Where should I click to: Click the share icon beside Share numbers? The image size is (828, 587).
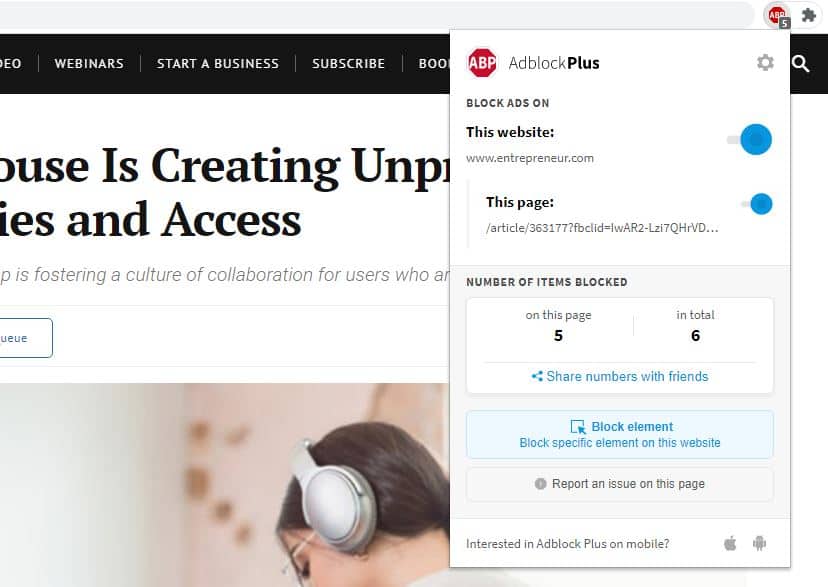tap(537, 376)
